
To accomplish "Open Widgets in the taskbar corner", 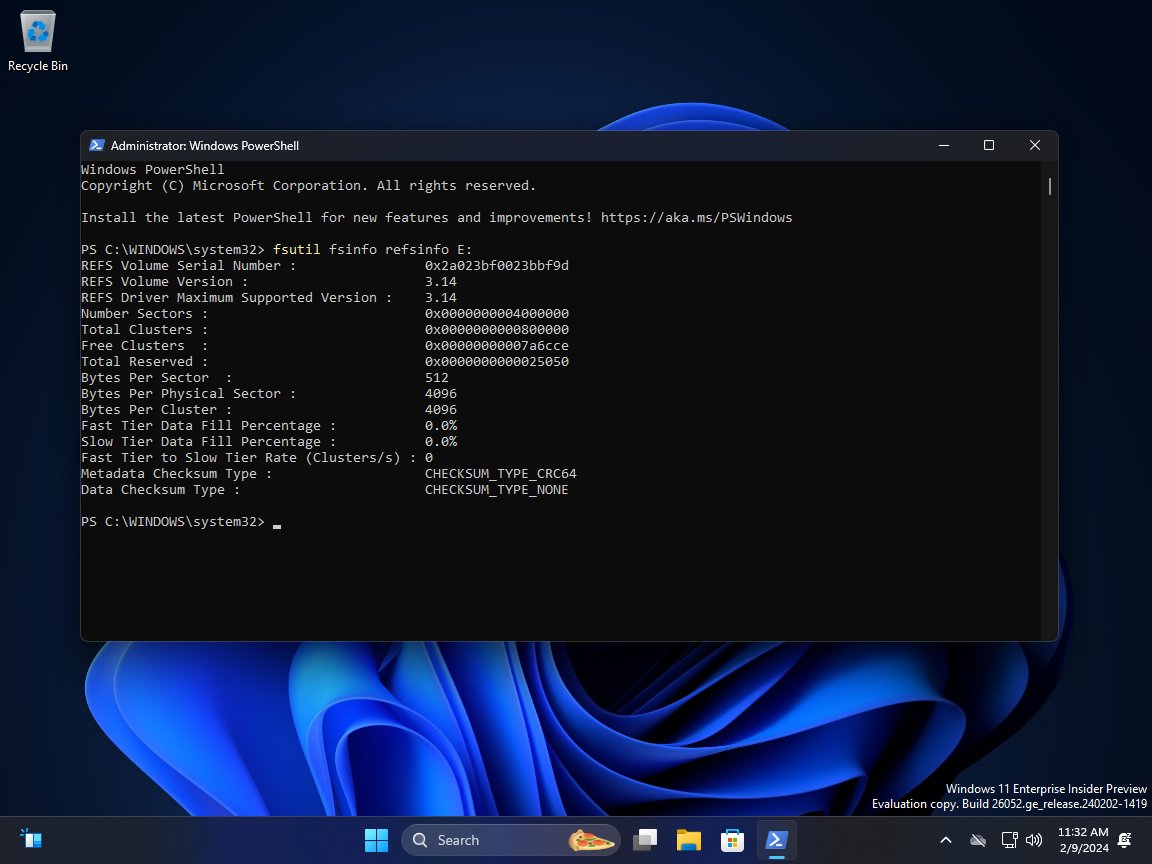I will point(30,838).
